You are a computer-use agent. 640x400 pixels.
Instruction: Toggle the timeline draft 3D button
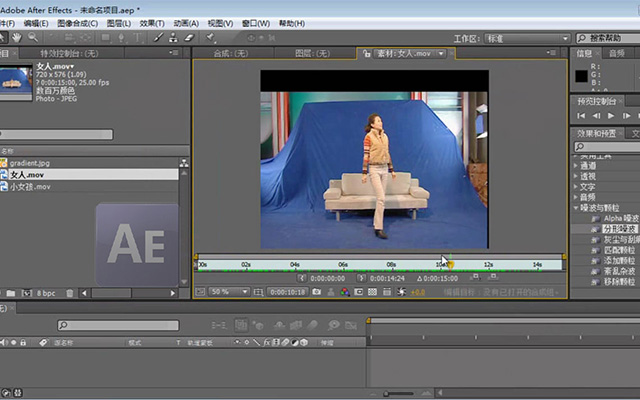(258, 325)
